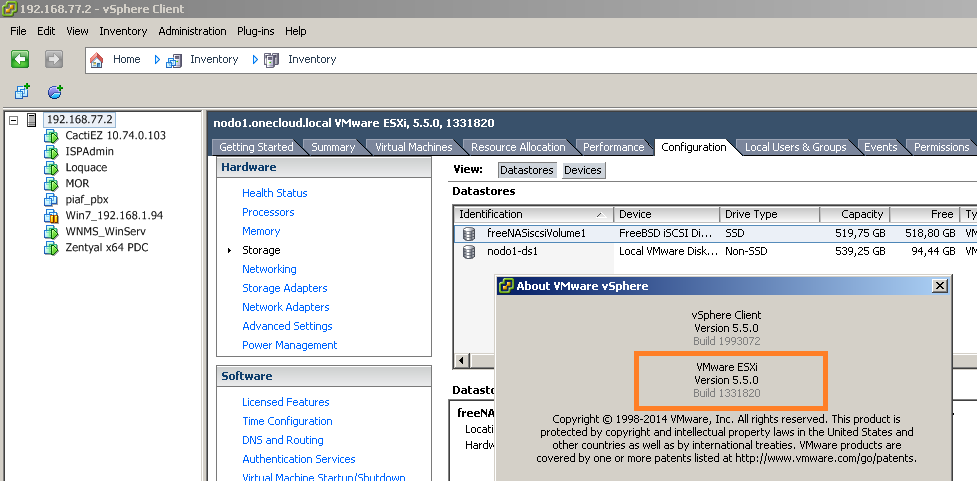Open the Power Management link
This screenshot has height=481, width=977.
tap(290, 345)
